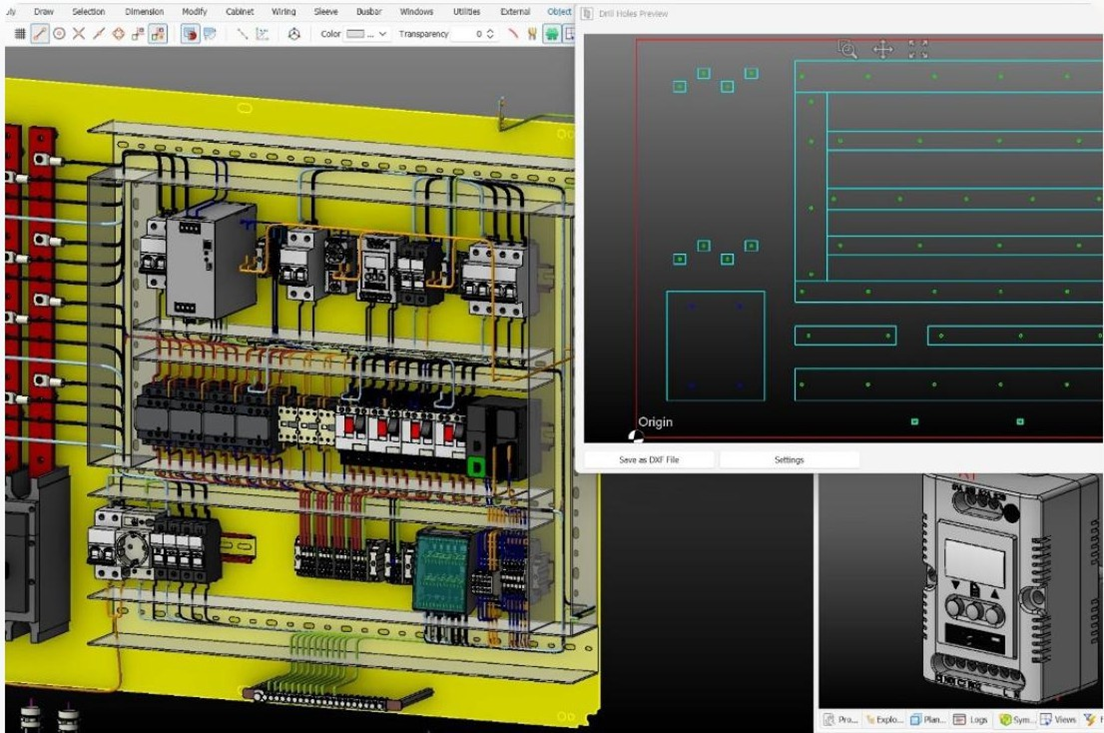Viewport: 1104px width, 733px height.
Task: Click the fit-to-extents icon in preview
Action: point(918,49)
